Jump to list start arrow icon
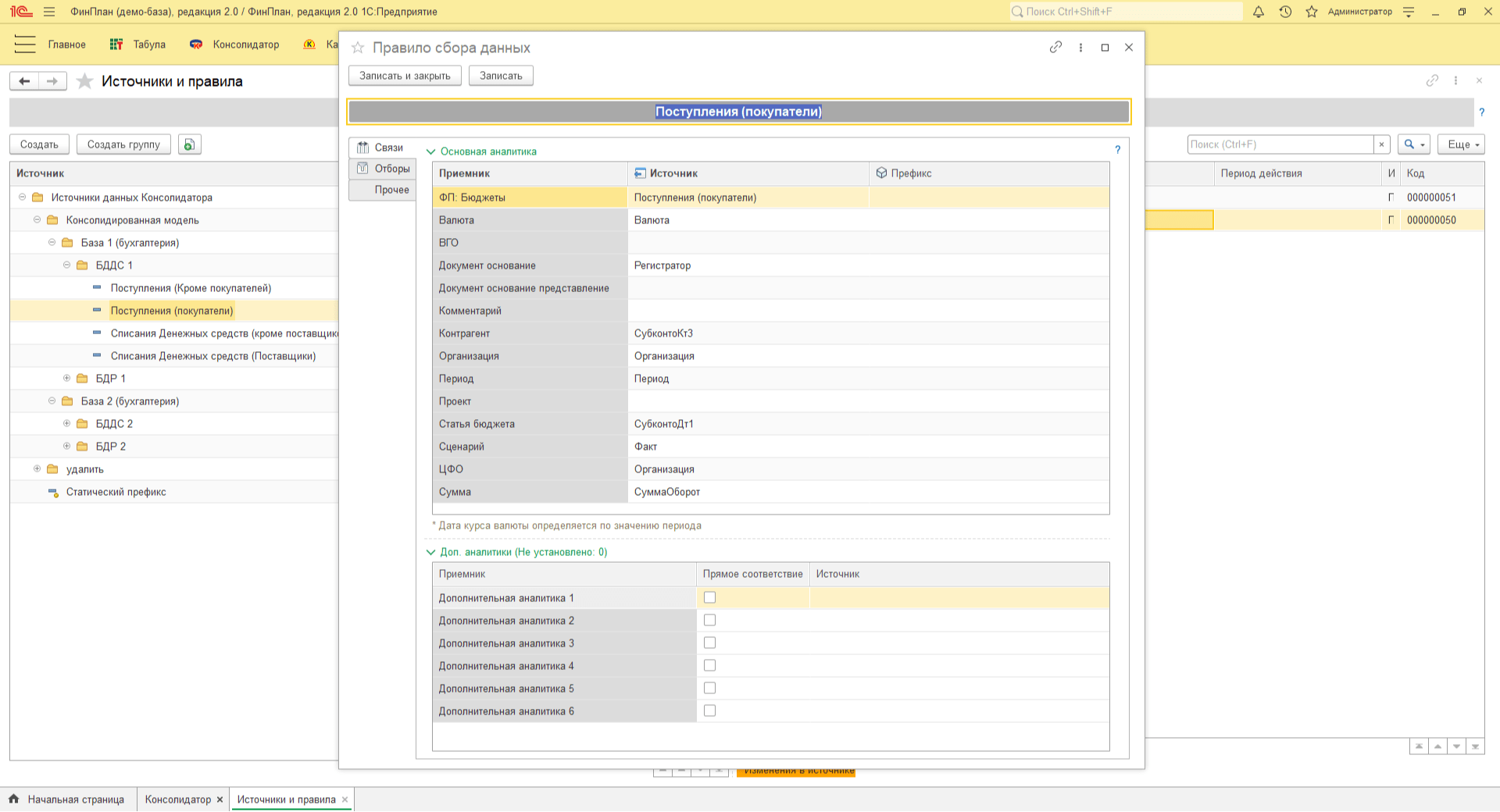The height and width of the screenshot is (812, 1500). [1419, 746]
